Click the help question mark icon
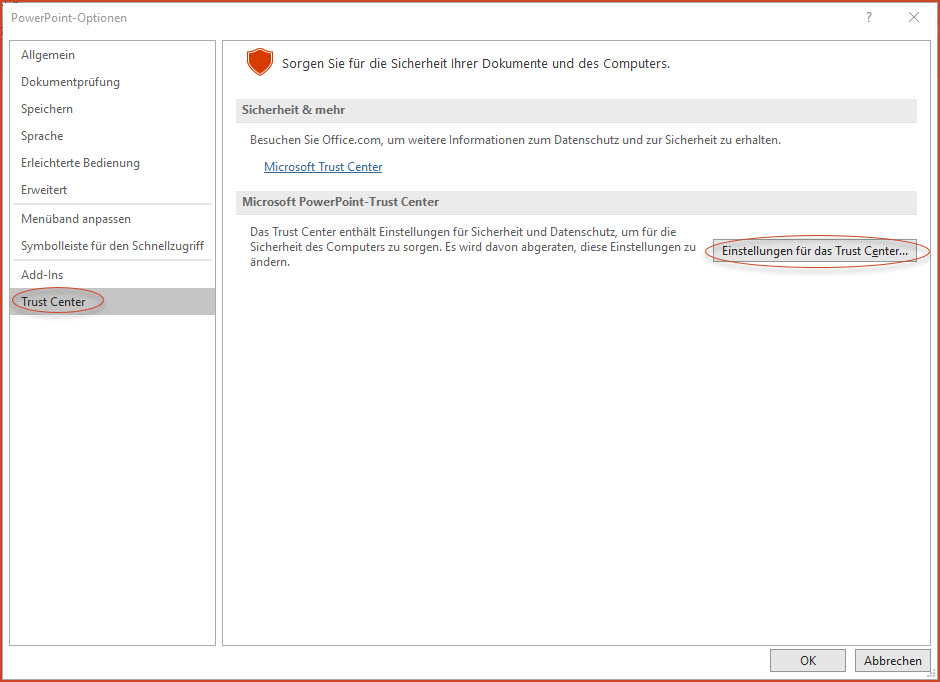Image resolution: width=940 pixels, height=682 pixels. click(869, 17)
